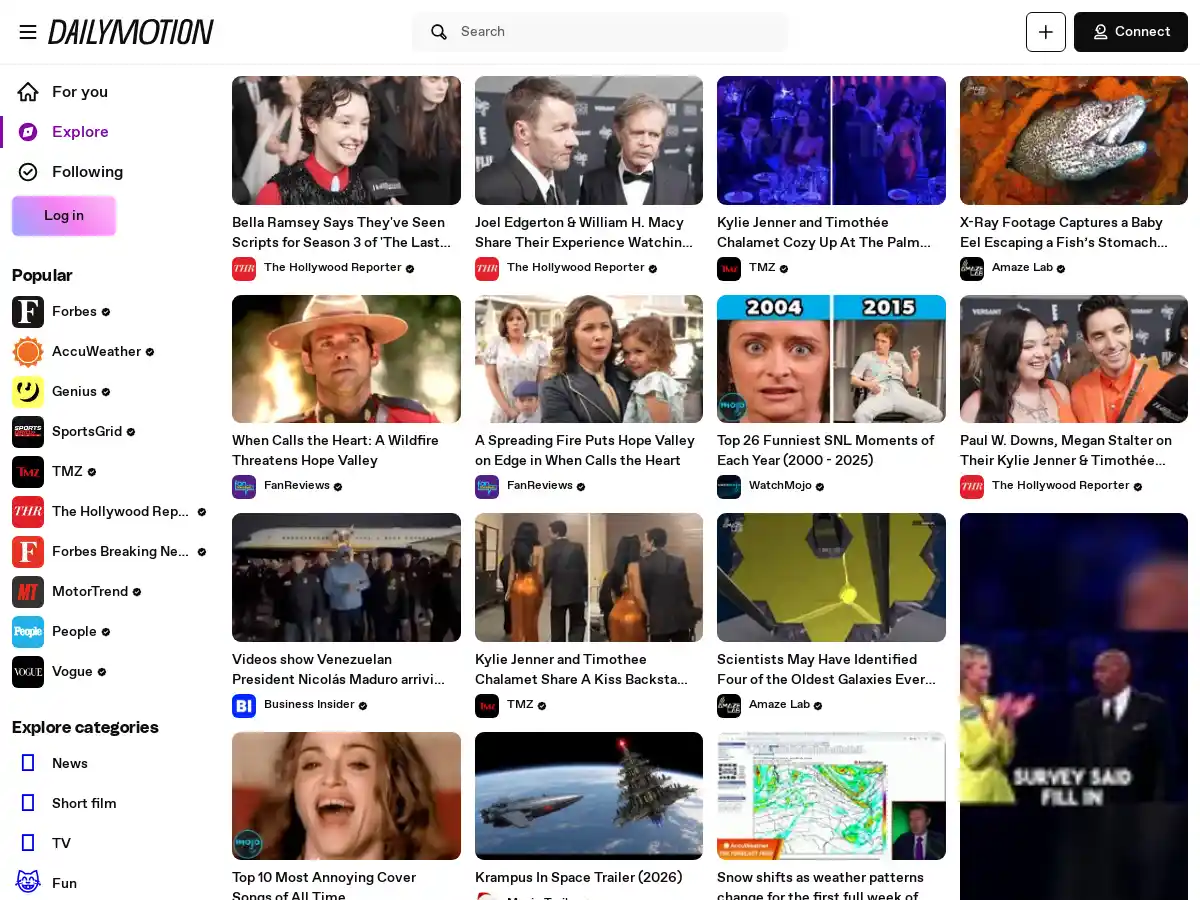Open the Following section
This screenshot has width=1200, height=900.
click(x=87, y=172)
